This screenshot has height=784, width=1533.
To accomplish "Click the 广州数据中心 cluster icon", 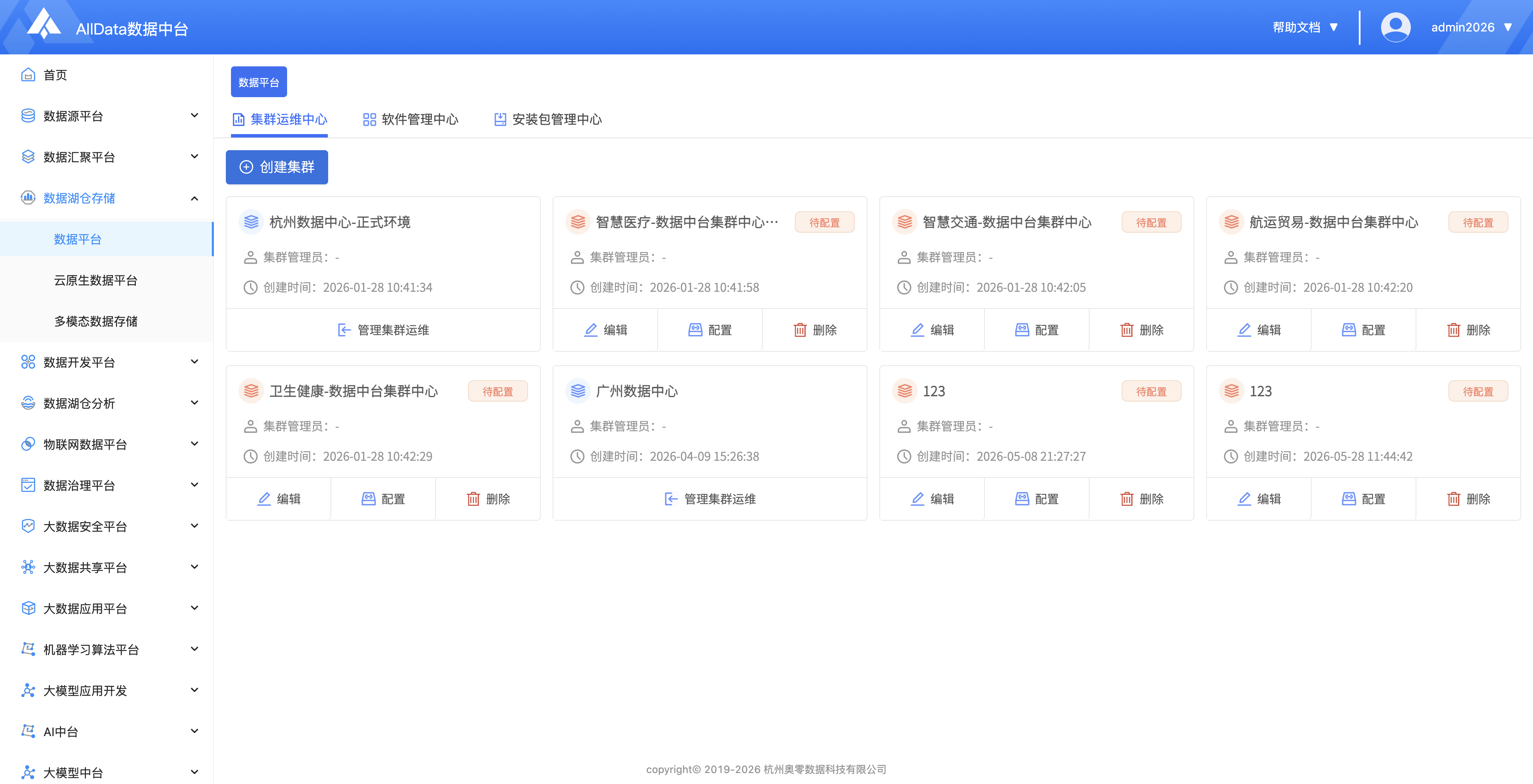I will click(578, 391).
